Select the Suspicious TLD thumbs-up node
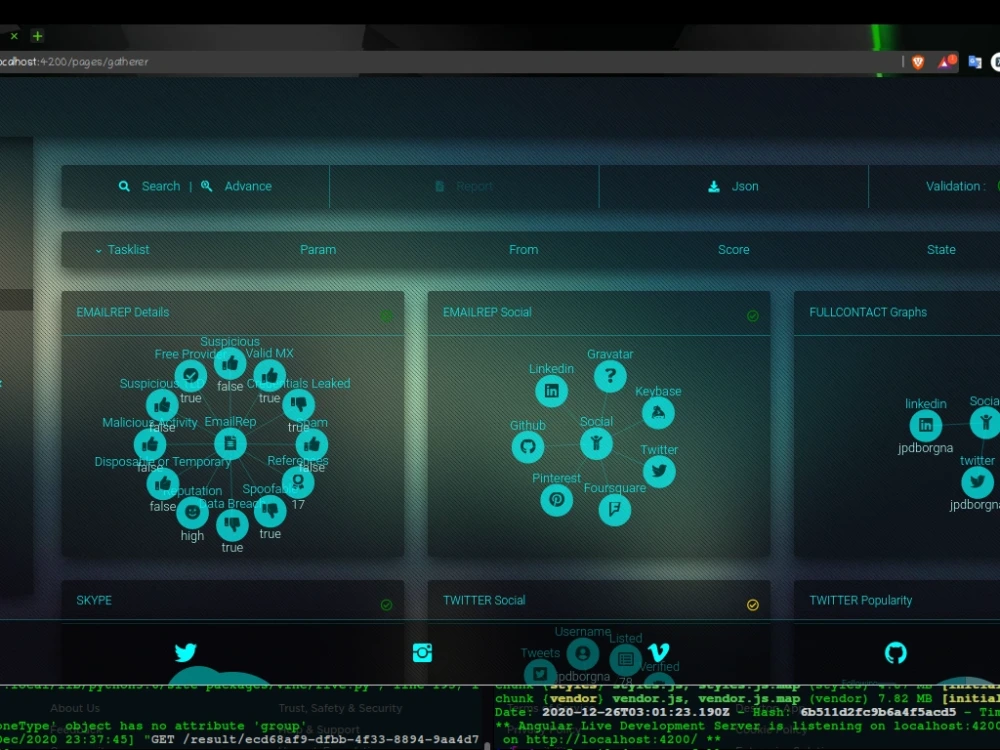 162,404
